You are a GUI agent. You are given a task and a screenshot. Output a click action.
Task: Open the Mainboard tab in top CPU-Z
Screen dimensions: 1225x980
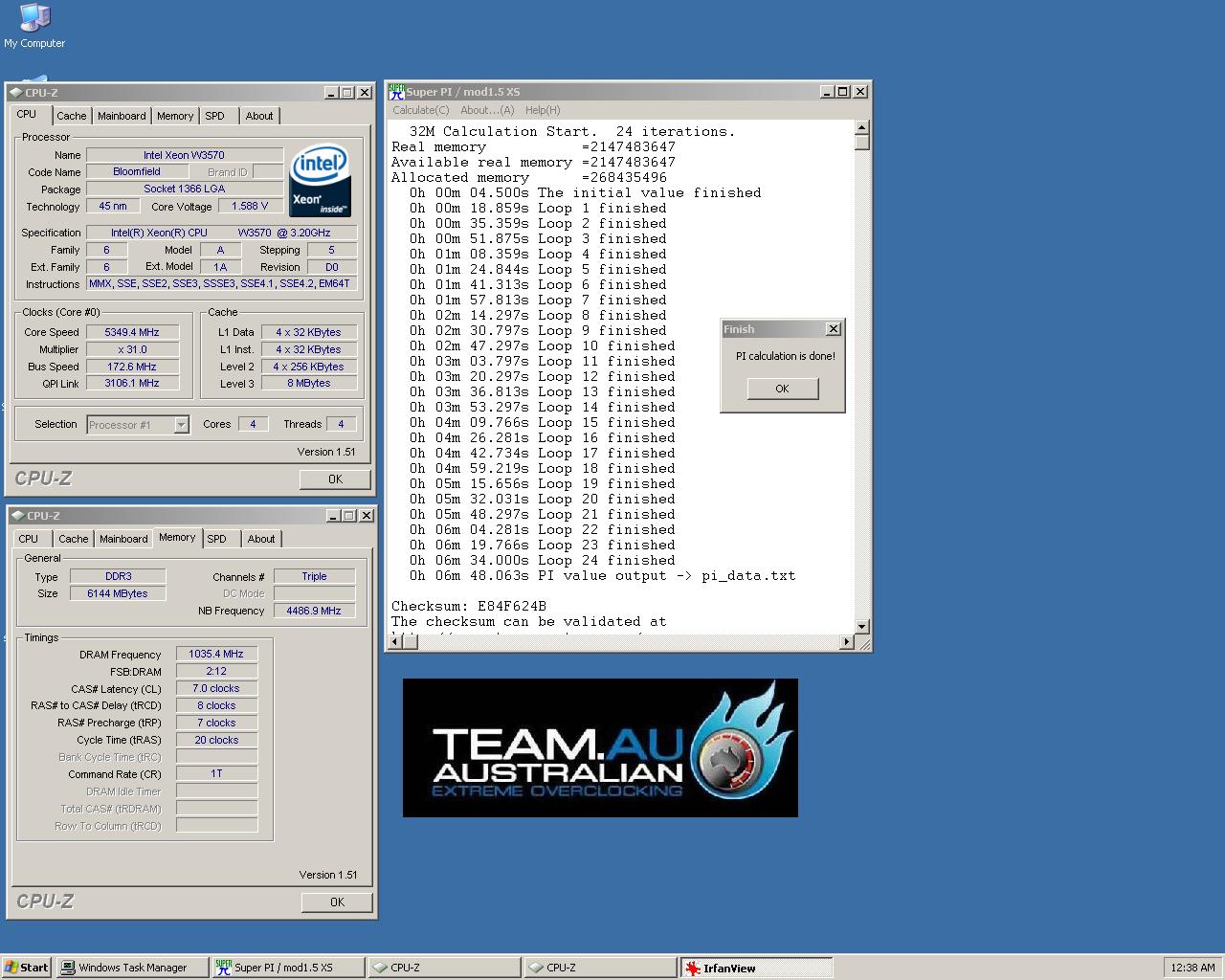tap(122, 116)
